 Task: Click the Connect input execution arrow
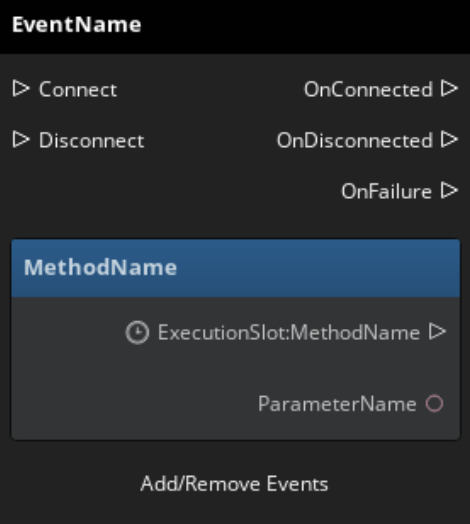21,89
